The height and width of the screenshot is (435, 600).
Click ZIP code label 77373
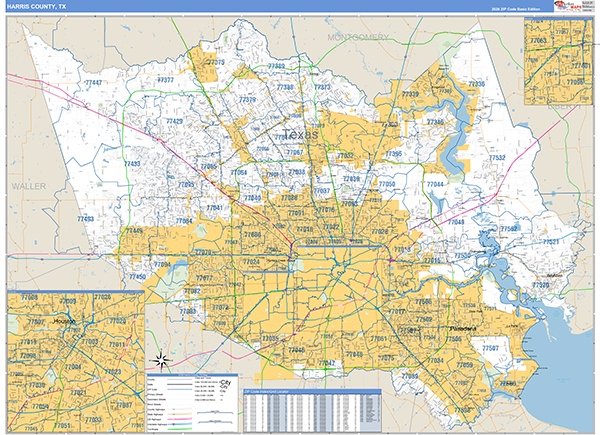coord(322,87)
